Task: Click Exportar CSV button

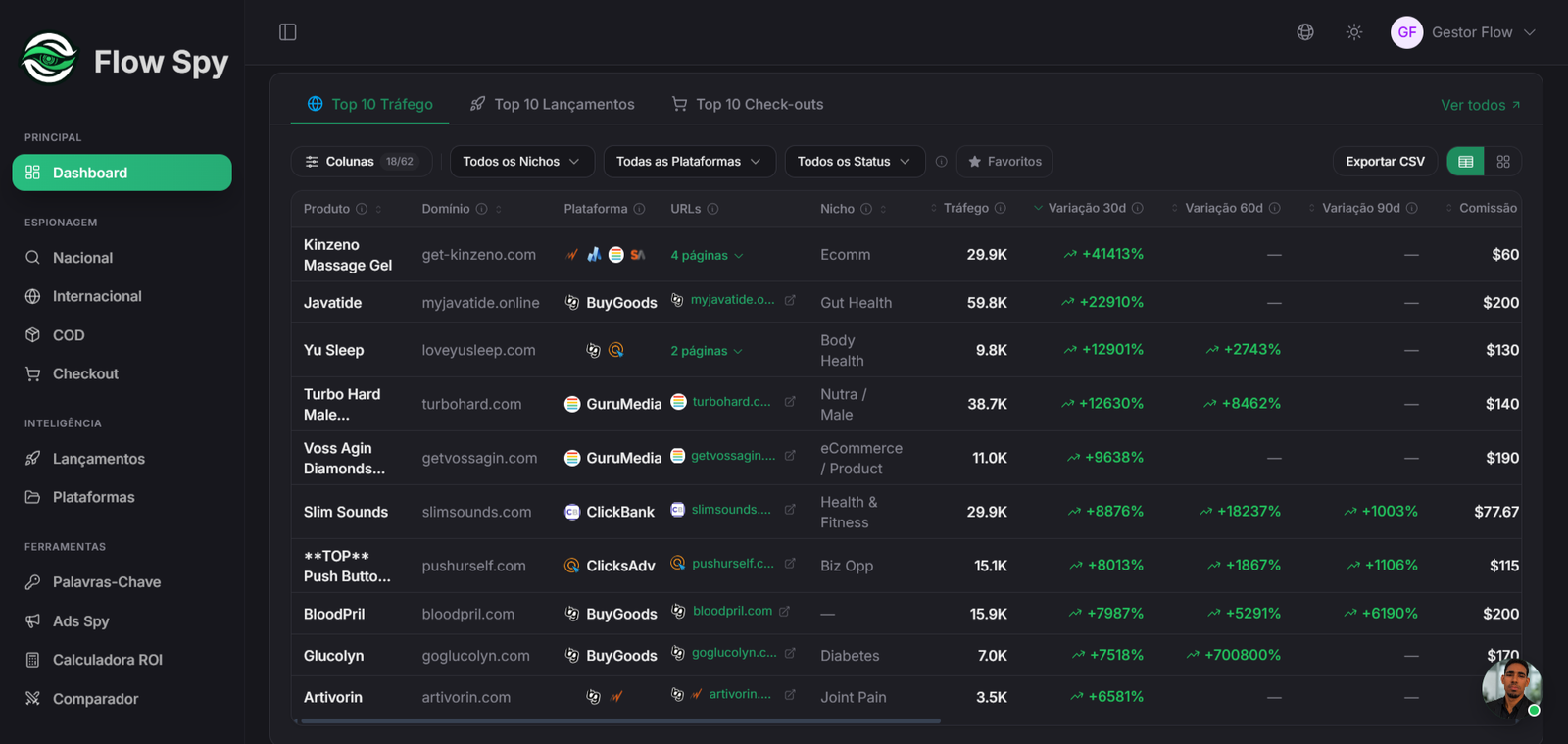Action: point(1385,162)
